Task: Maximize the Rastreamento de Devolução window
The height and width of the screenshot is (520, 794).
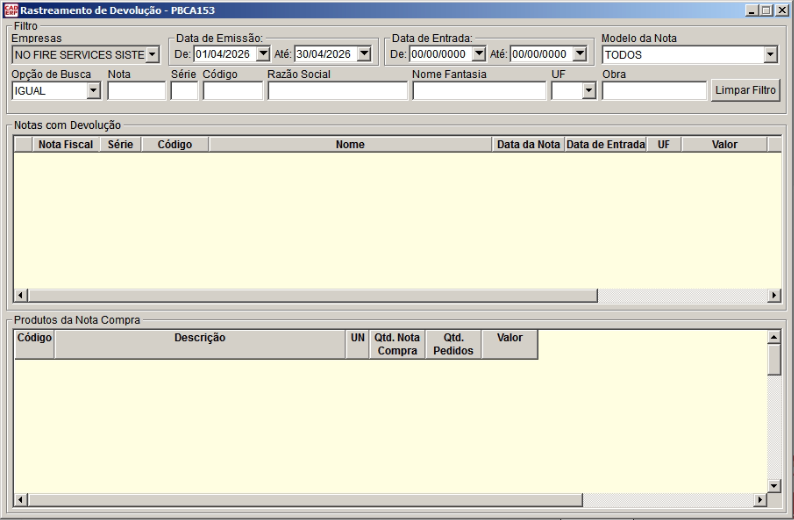Action: (766, 10)
